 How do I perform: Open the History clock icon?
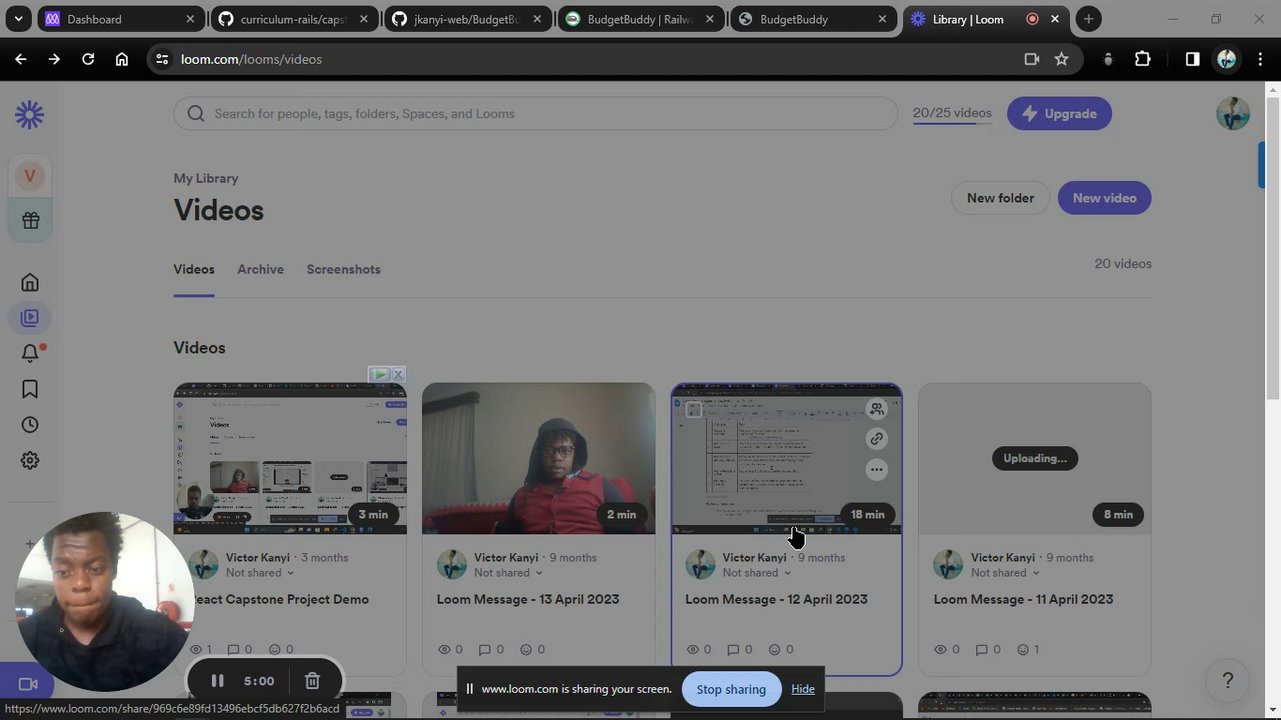30,425
